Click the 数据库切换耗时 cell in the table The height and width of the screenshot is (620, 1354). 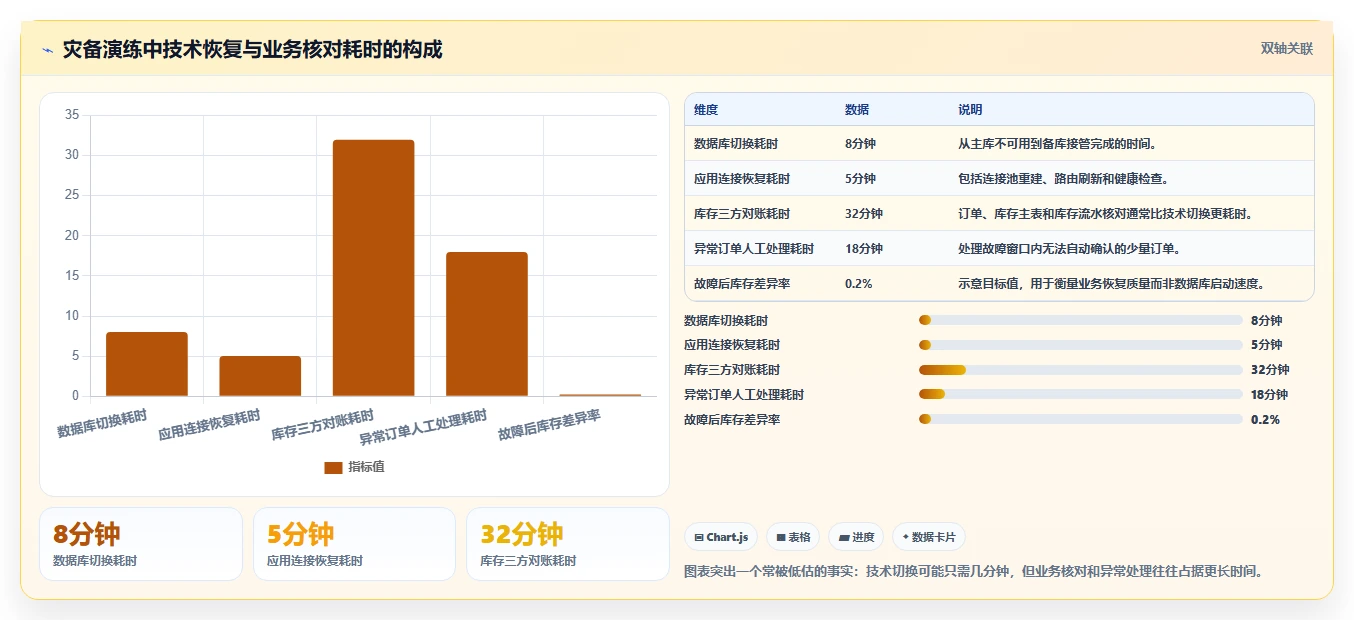tap(736, 144)
